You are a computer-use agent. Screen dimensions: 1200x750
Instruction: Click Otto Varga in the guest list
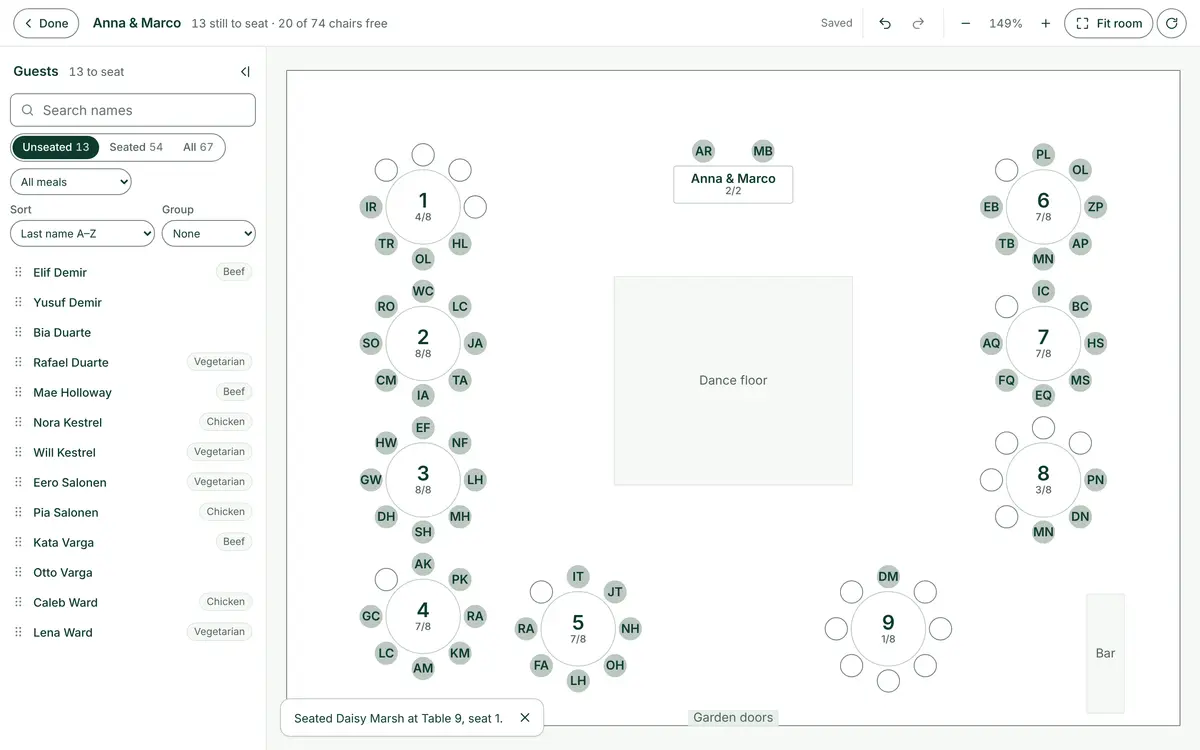(x=63, y=572)
